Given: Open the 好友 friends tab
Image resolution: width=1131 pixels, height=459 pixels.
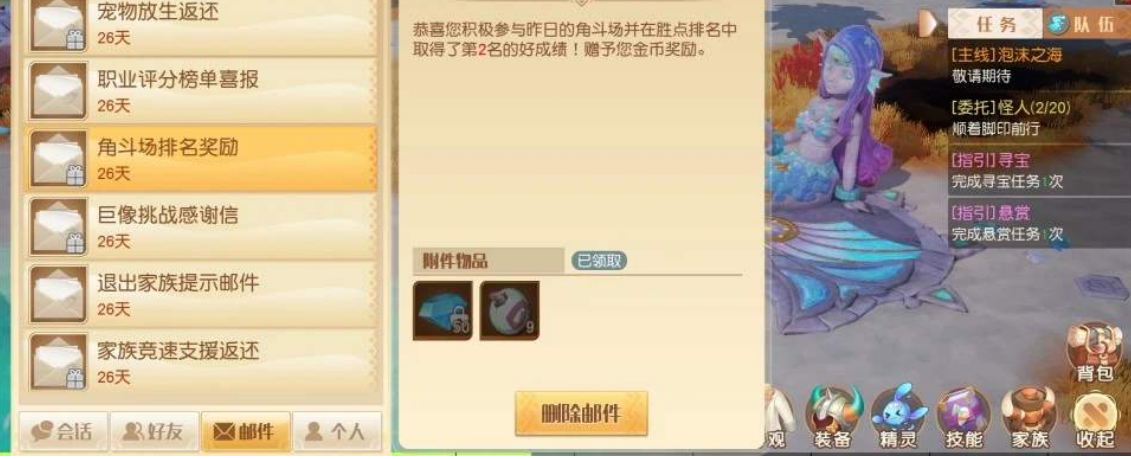Looking at the screenshot, I should (x=154, y=432).
